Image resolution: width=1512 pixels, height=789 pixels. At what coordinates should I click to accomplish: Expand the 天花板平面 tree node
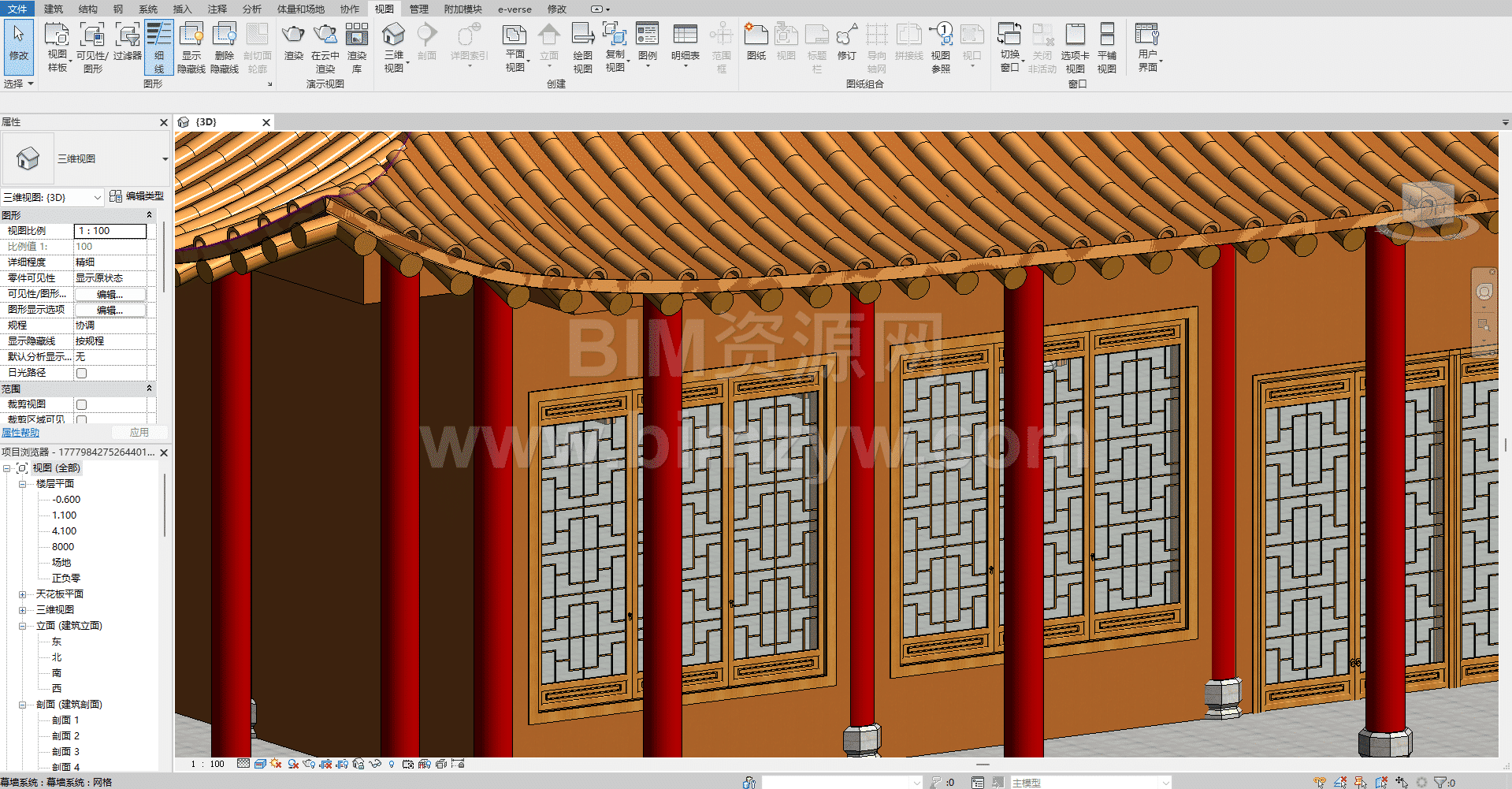click(22, 594)
